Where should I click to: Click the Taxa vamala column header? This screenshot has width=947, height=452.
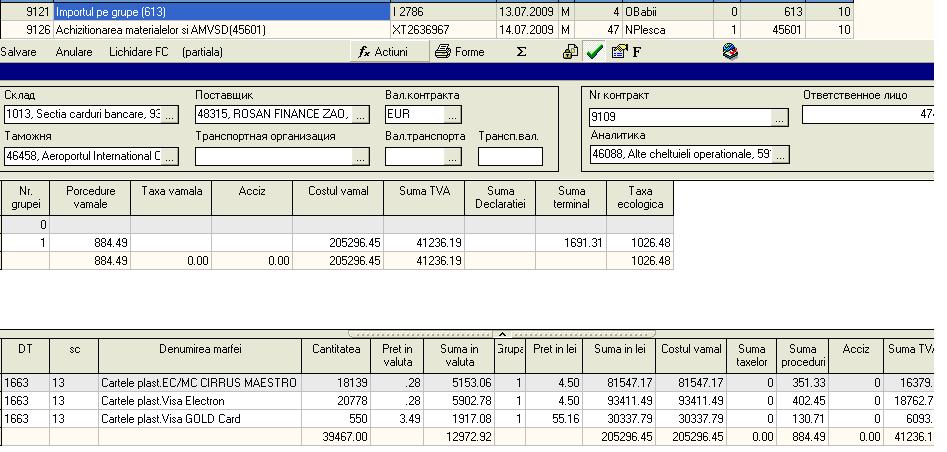[x=172, y=198]
